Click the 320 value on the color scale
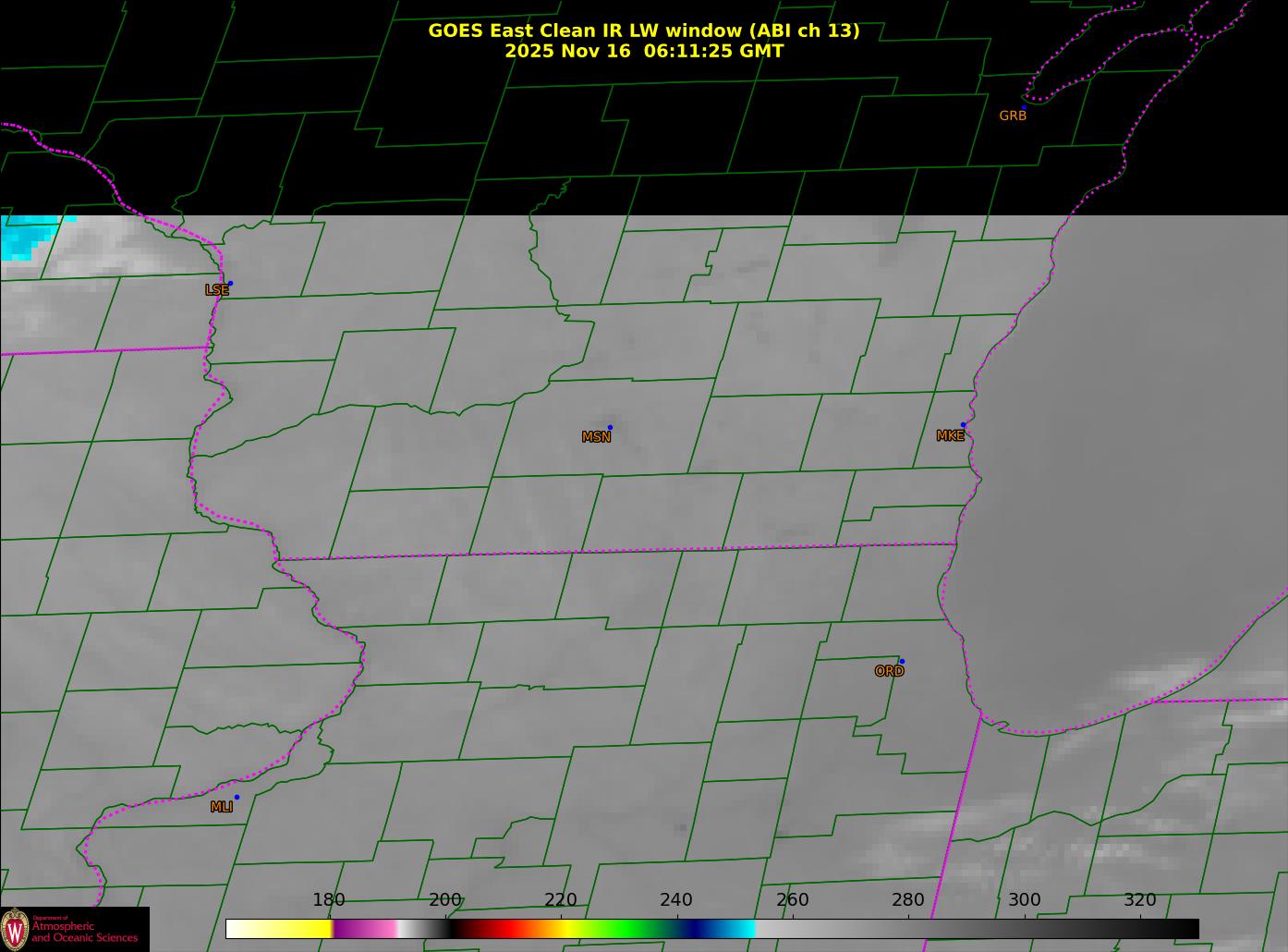 pos(1140,900)
